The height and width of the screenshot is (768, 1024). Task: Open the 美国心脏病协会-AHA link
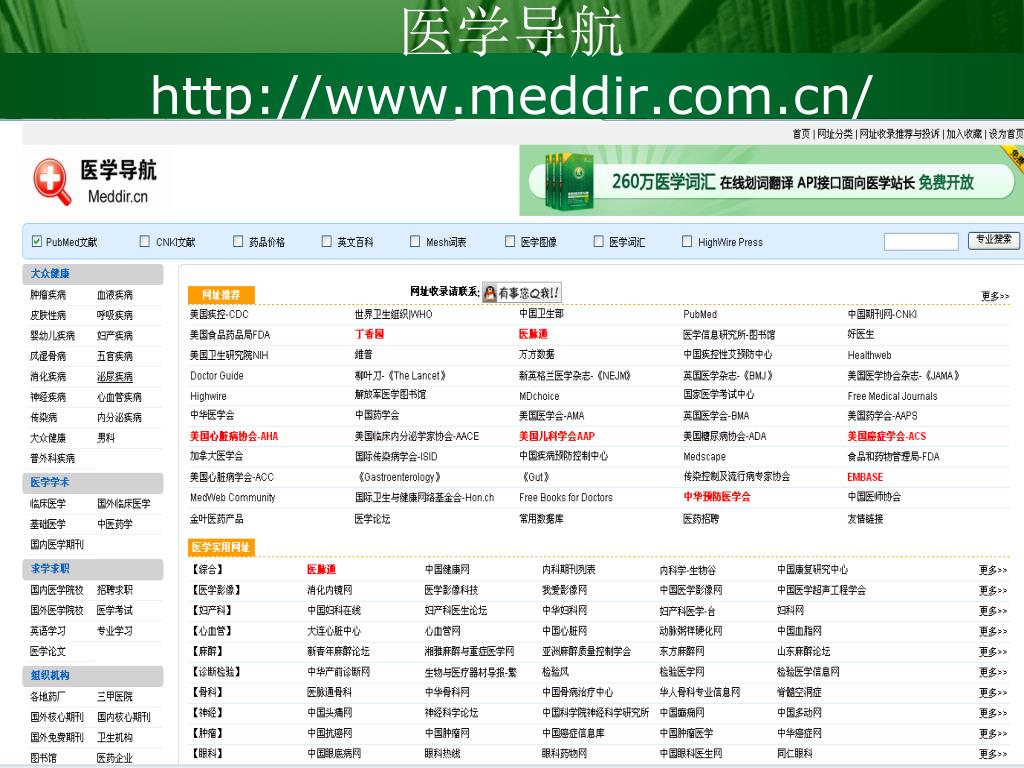tap(234, 436)
